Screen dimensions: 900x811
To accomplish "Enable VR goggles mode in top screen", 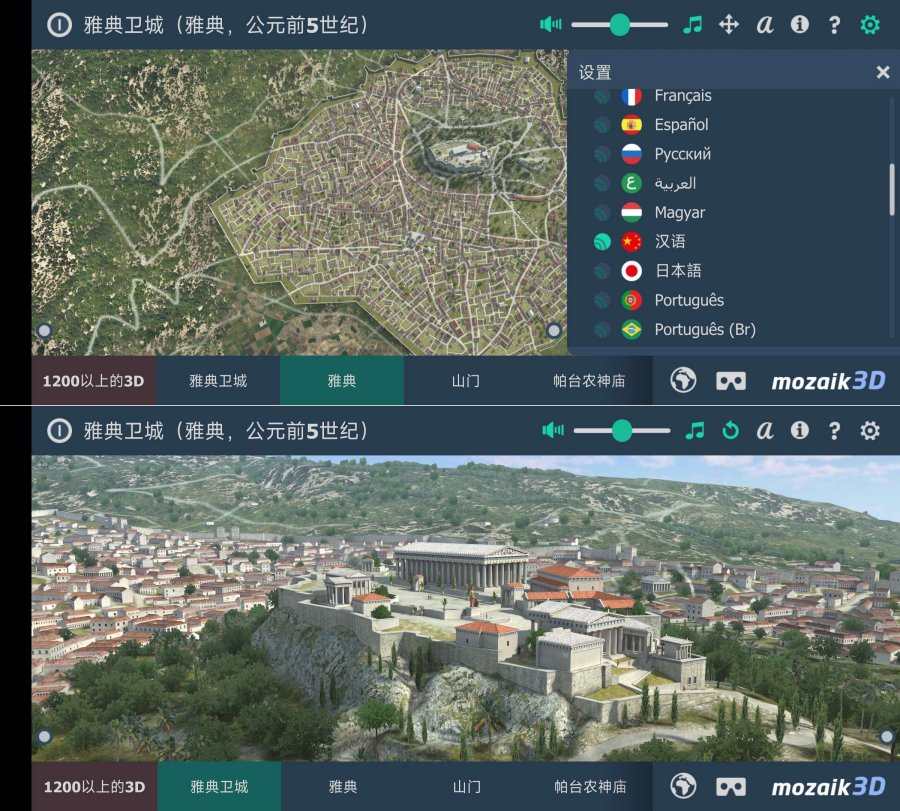I will (x=731, y=381).
